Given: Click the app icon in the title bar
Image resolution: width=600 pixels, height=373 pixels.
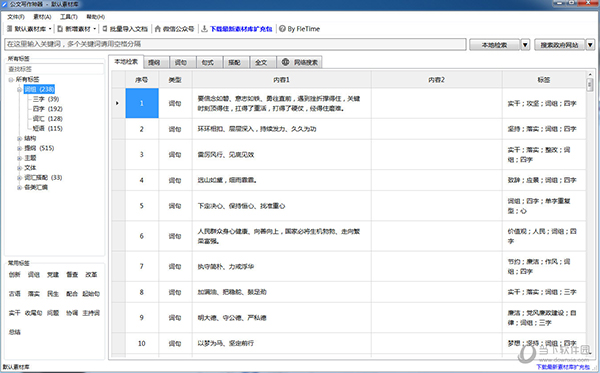Looking at the screenshot, I should coord(5,4).
